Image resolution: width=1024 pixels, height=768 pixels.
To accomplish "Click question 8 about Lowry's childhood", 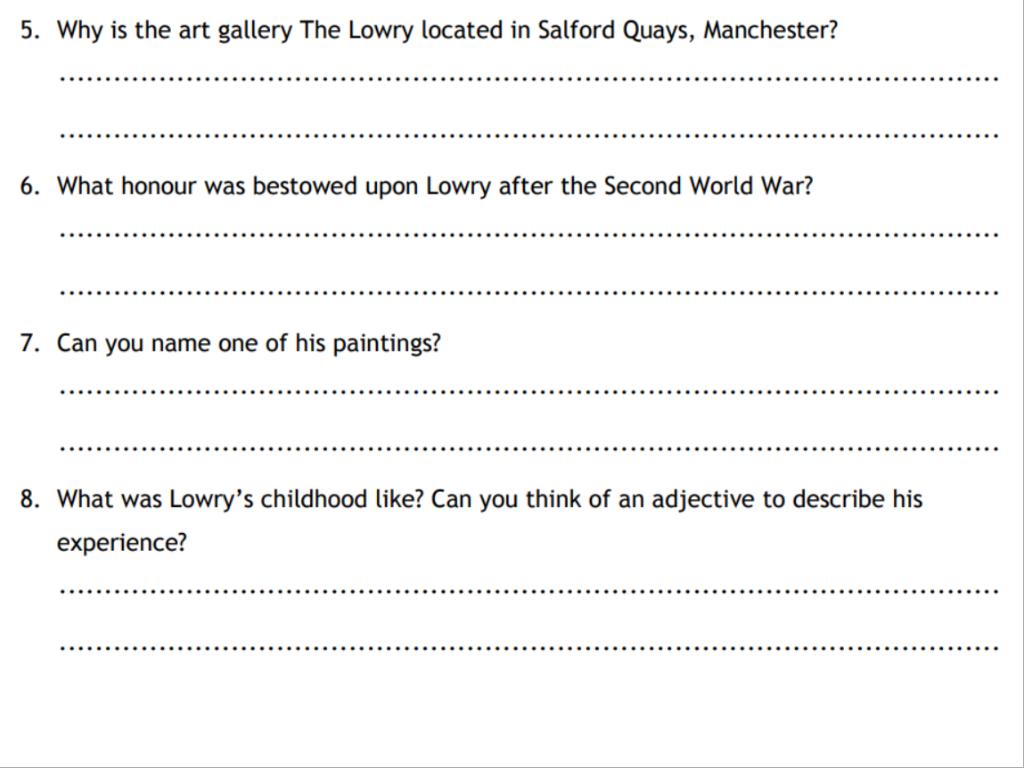I will point(490,521).
